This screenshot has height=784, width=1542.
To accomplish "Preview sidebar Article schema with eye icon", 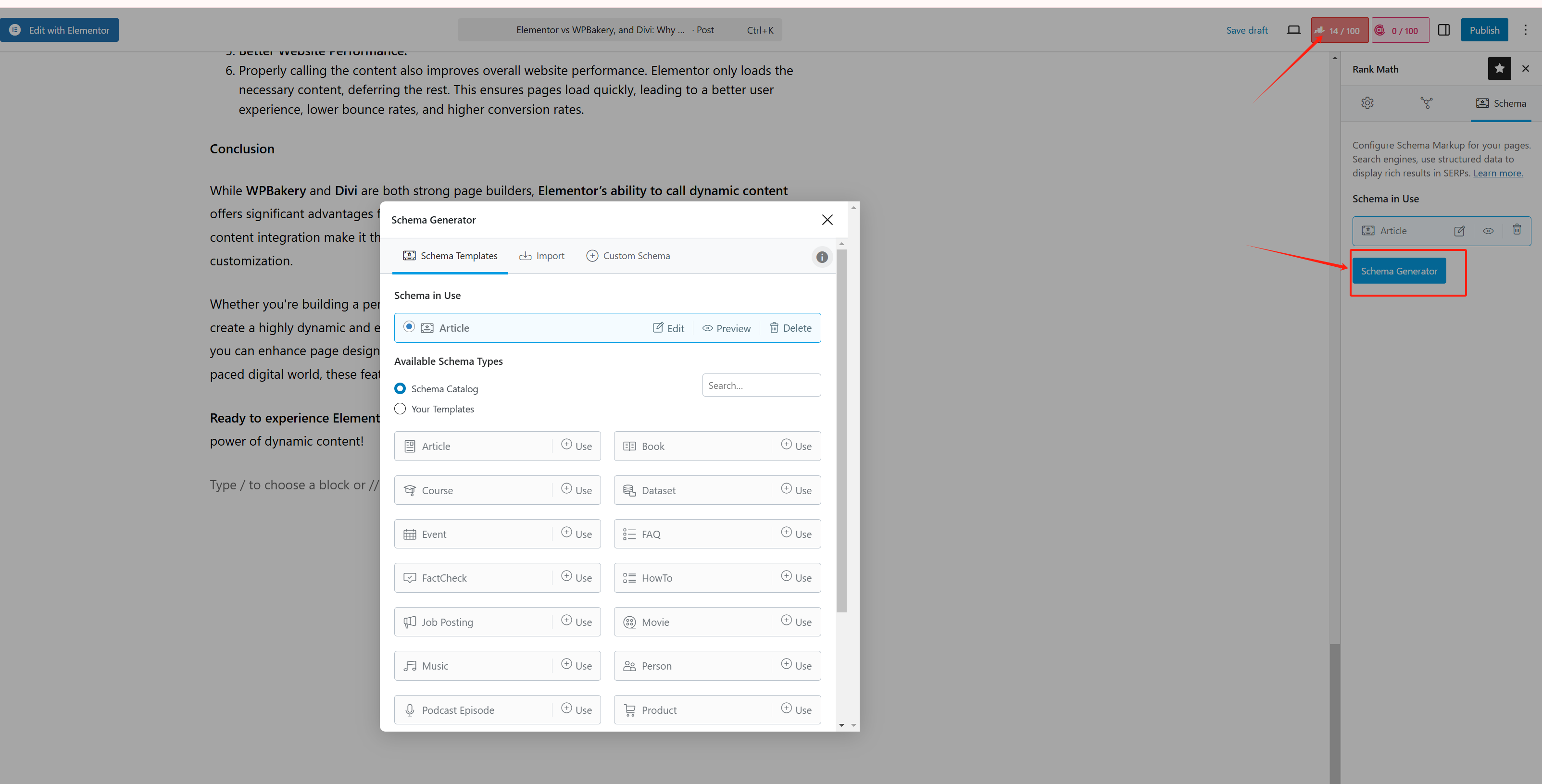I will coord(1488,231).
